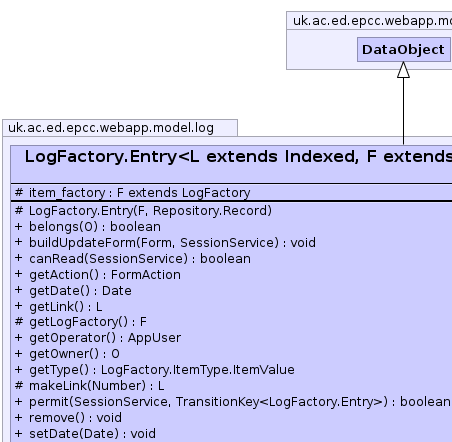Select the getLink() : L method
This screenshot has width=452, height=442.
click(59, 307)
